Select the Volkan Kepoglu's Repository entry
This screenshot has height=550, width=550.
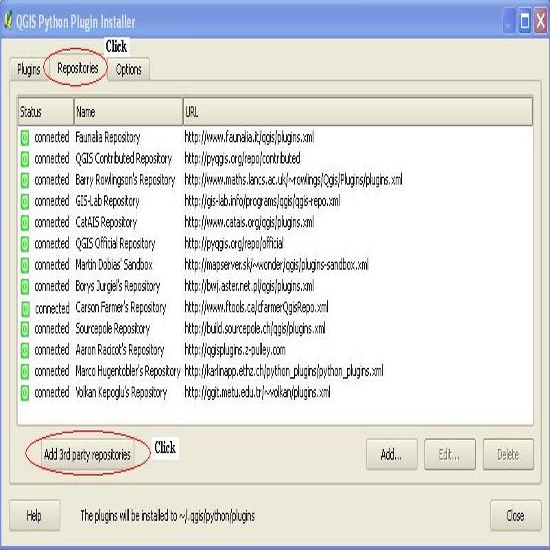[275, 393]
